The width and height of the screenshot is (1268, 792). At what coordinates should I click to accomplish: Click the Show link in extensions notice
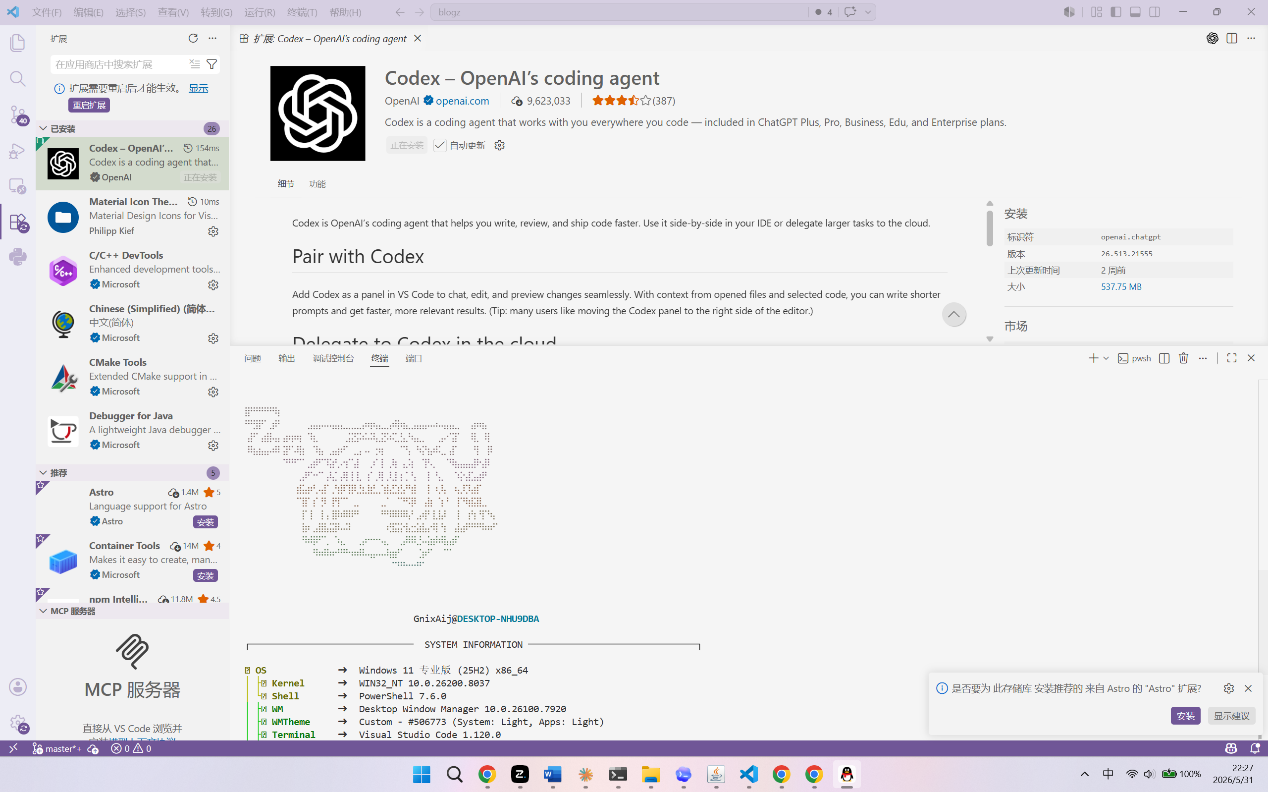(x=199, y=88)
